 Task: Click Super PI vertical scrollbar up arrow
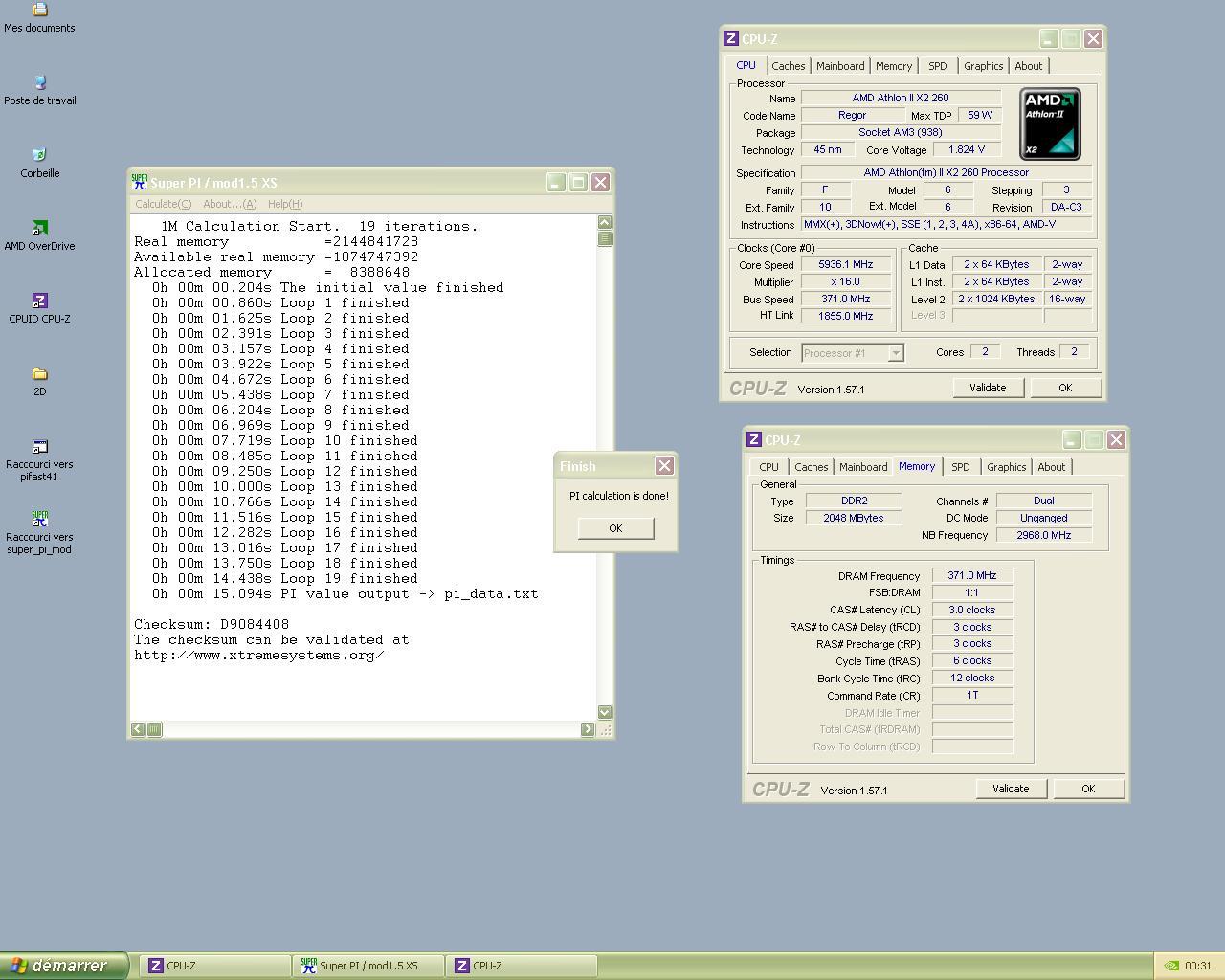[x=605, y=222]
